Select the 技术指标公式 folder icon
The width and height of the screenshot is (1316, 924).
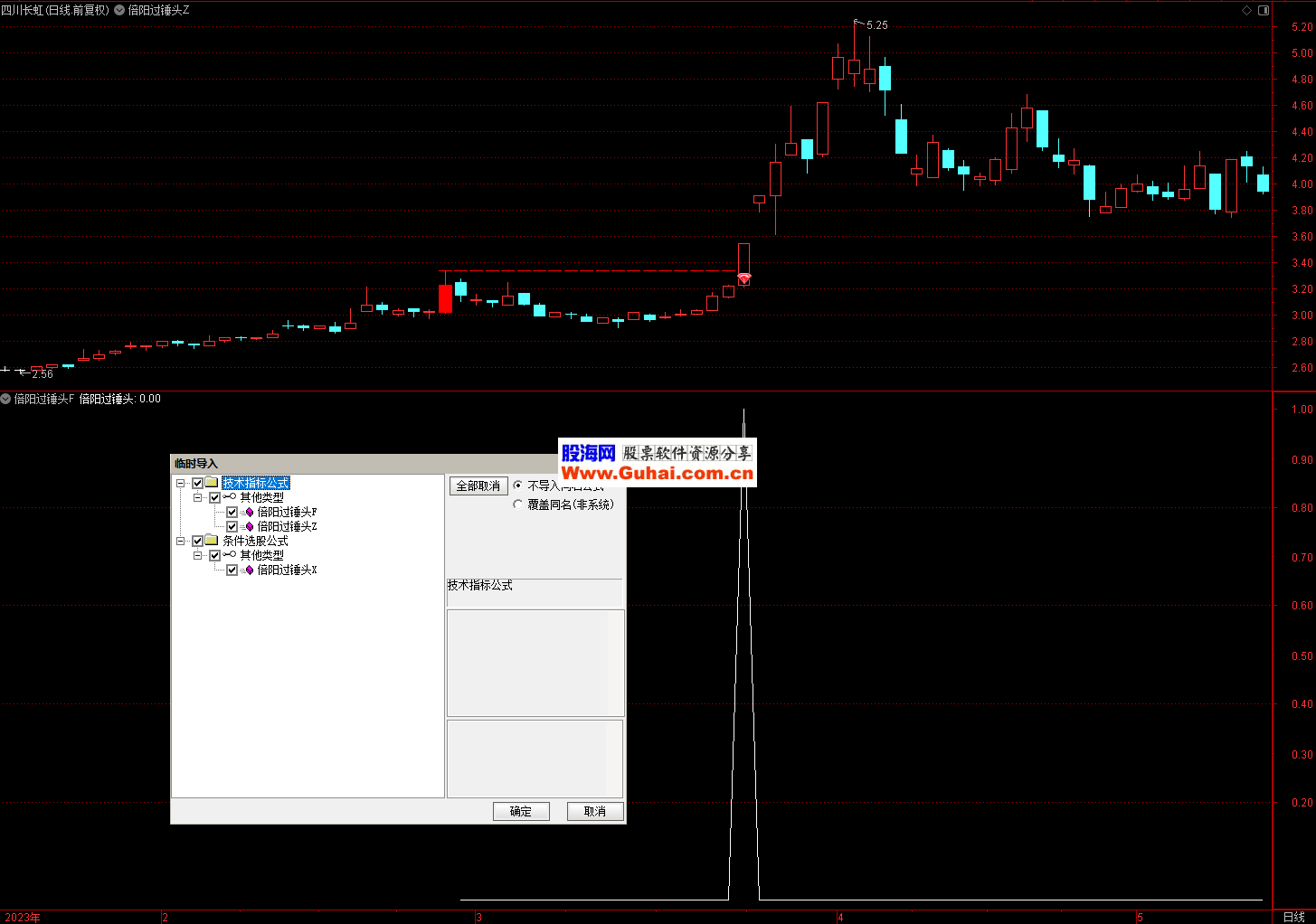tap(212, 483)
